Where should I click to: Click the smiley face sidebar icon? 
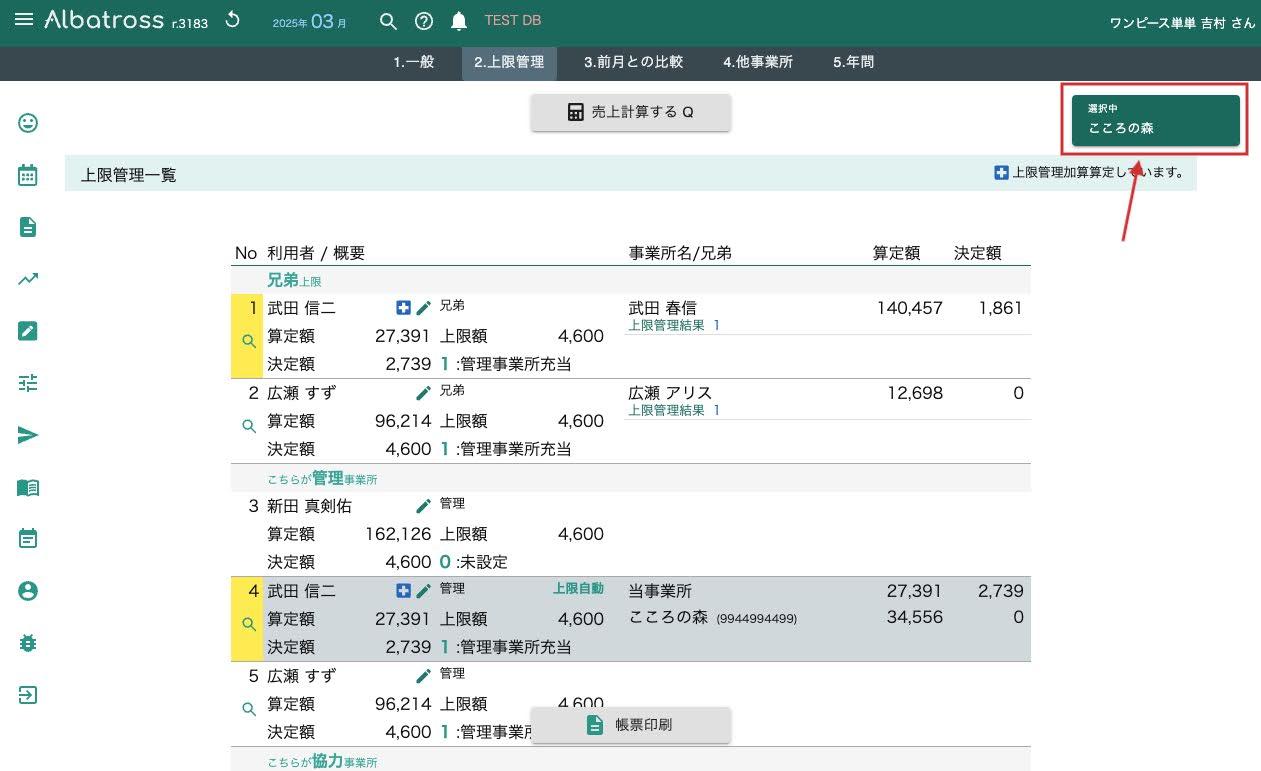tap(28, 123)
